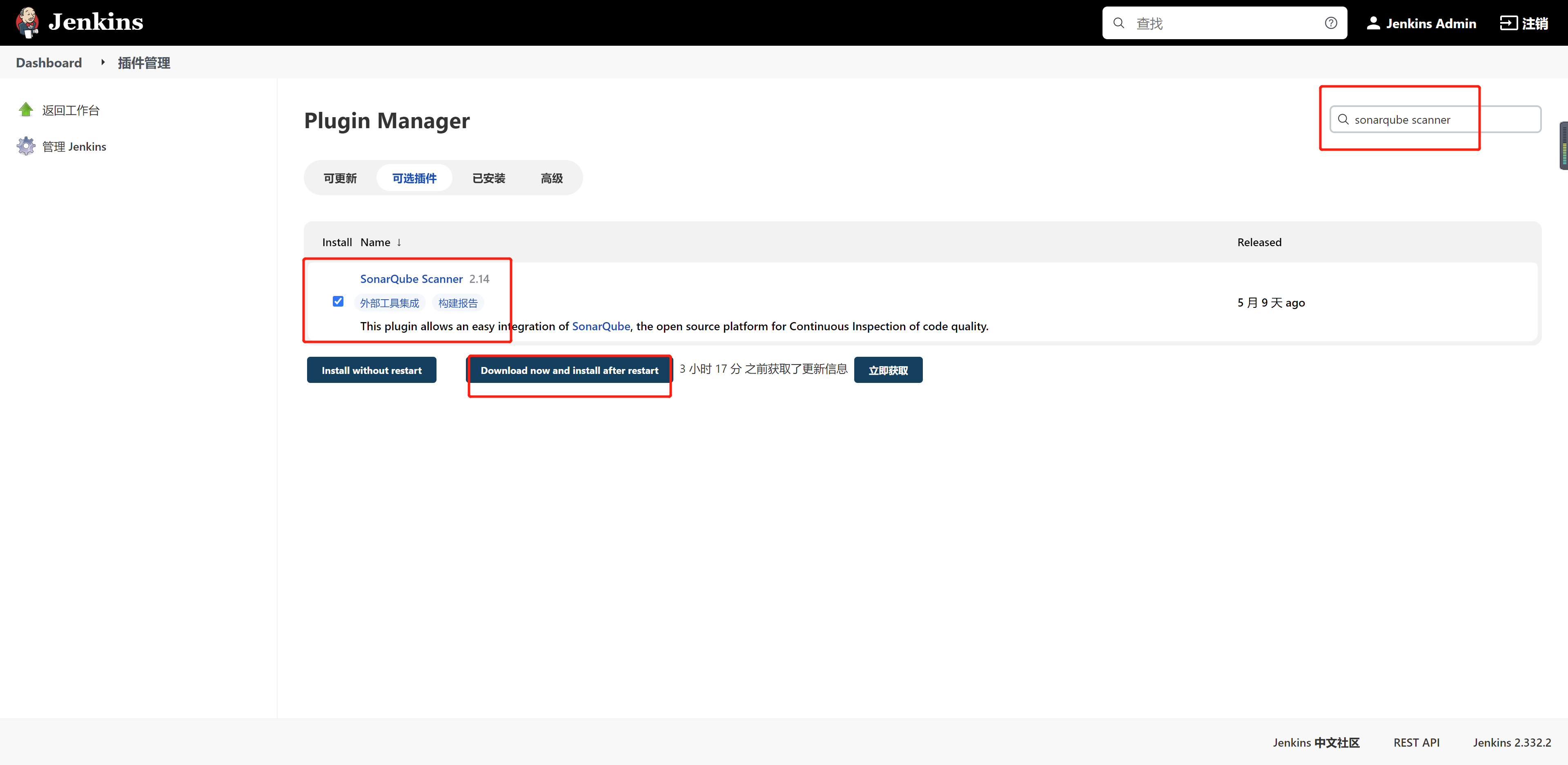Click the 外部工具集成 category tag
Image resolution: width=1568 pixels, height=765 pixels.
[389, 303]
